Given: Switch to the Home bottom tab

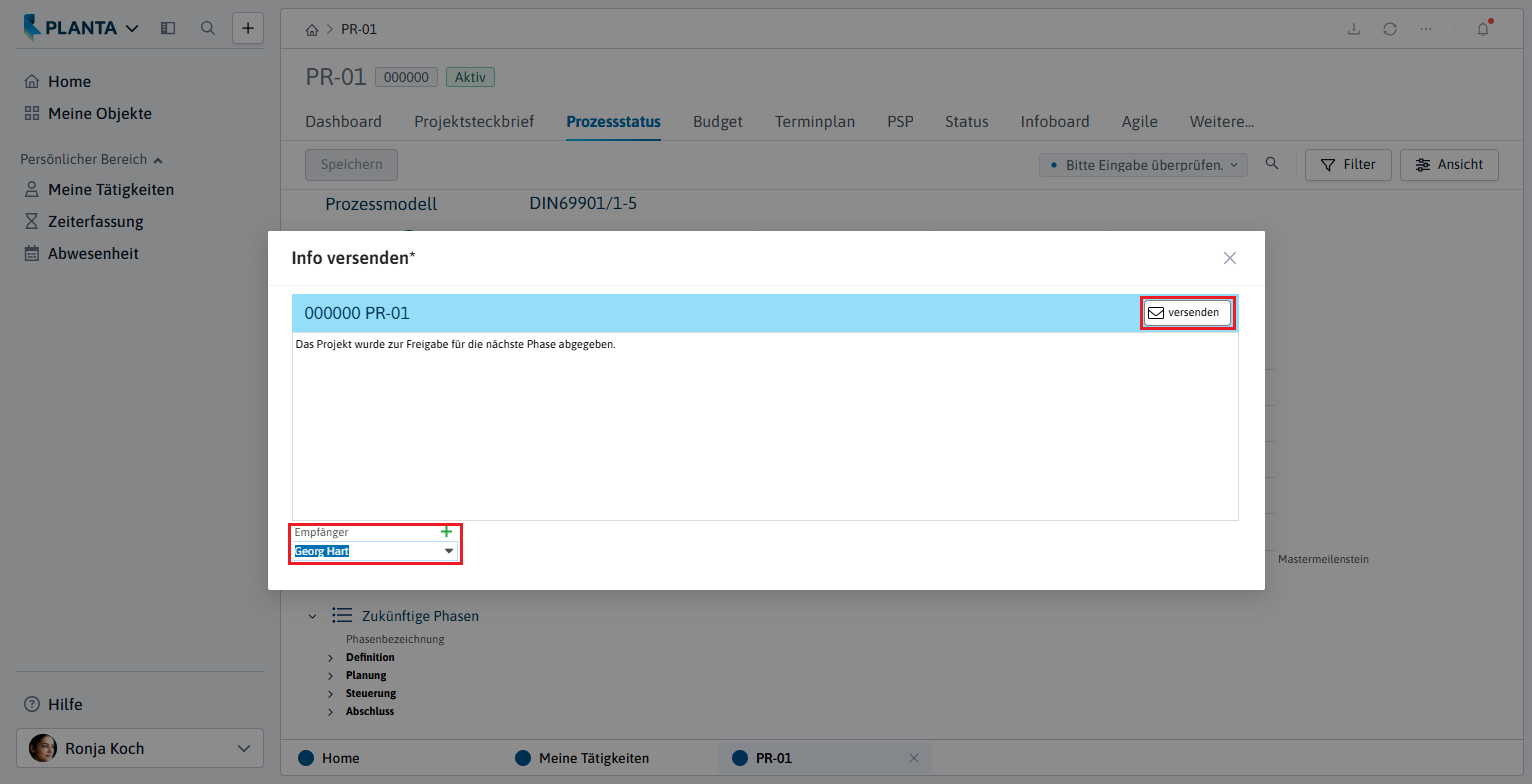Looking at the screenshot, I should (329, 758).
